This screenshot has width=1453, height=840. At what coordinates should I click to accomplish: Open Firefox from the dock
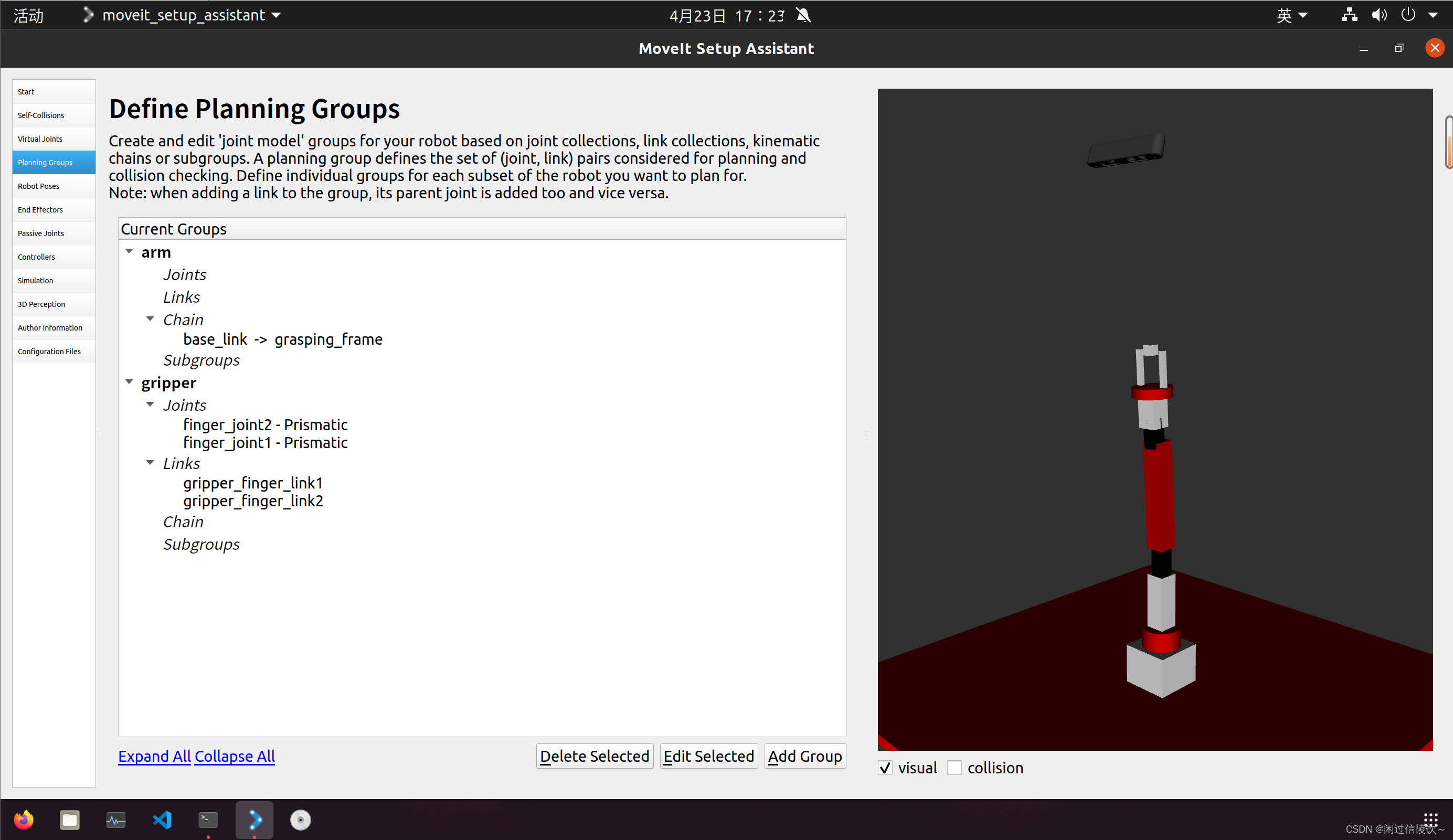point(24,819)
